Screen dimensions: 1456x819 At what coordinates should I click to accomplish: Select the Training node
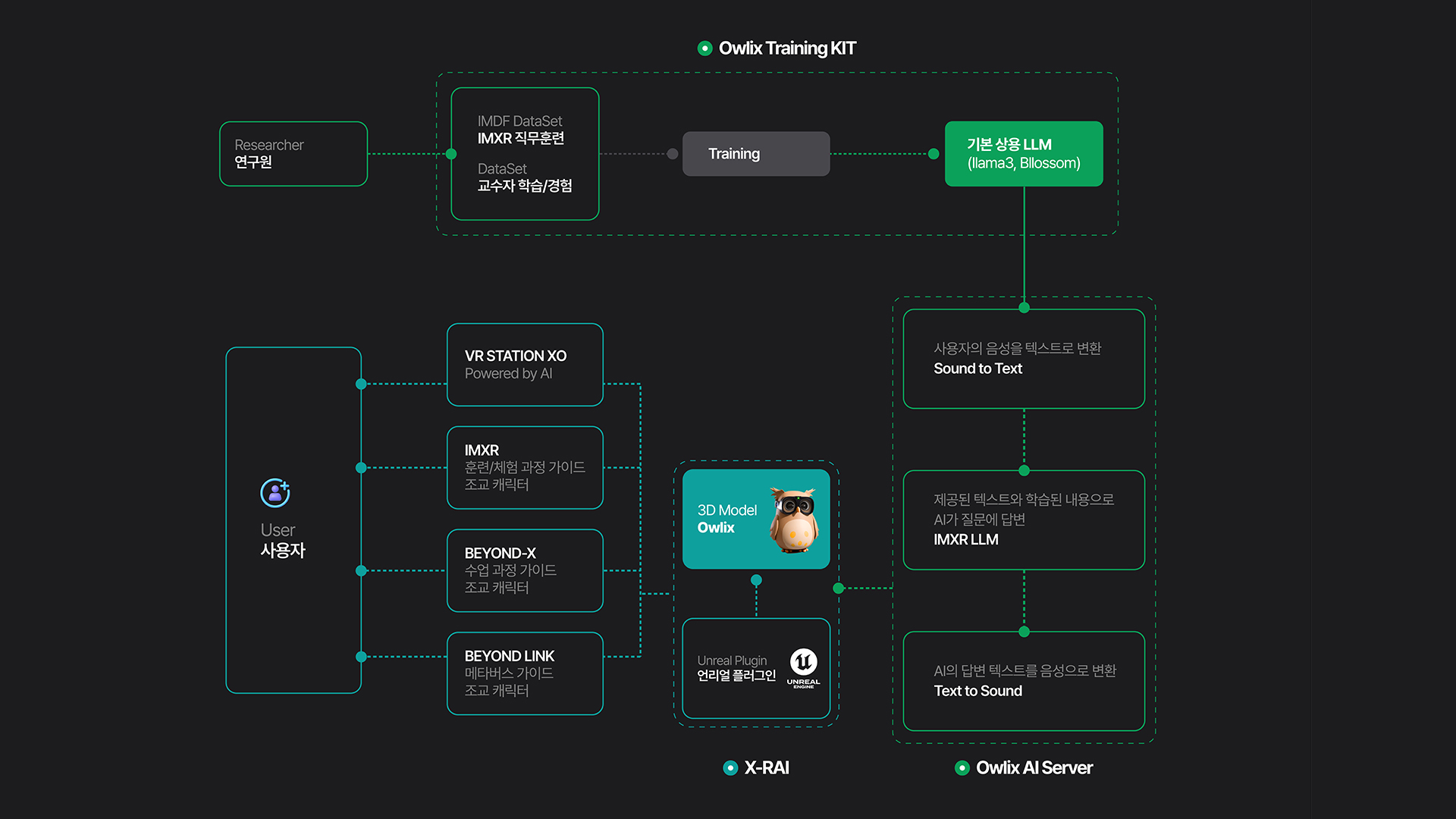click(x=756, y=154)
